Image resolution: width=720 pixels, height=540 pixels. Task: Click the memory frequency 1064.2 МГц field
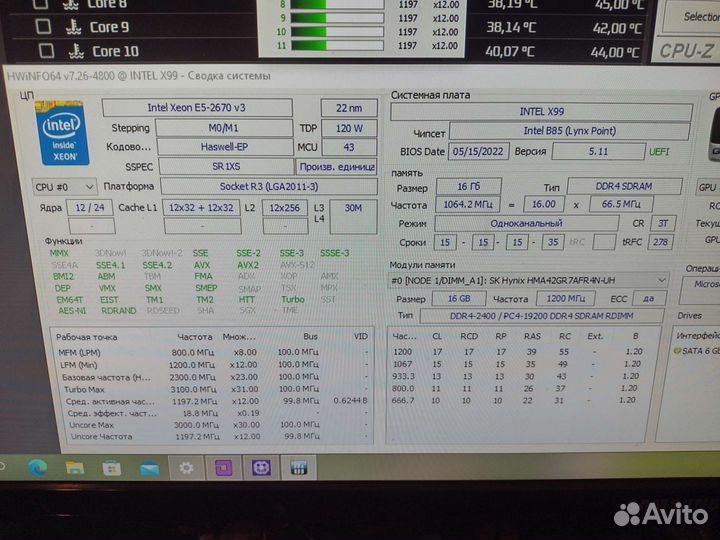point(468,204)
